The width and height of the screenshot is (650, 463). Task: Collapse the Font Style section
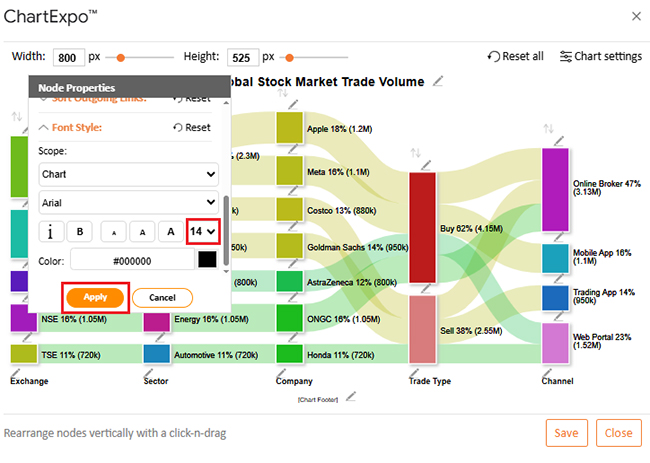(44, 128)
